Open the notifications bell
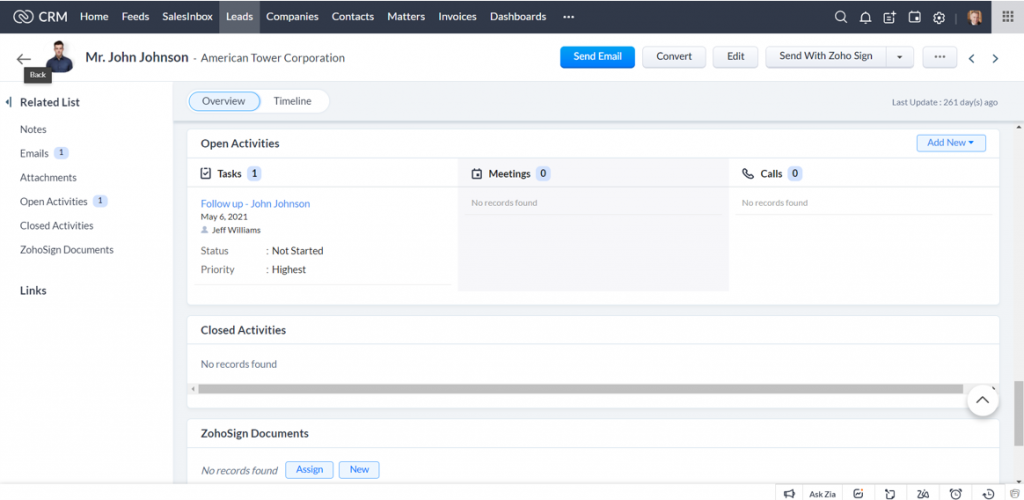 865,18
